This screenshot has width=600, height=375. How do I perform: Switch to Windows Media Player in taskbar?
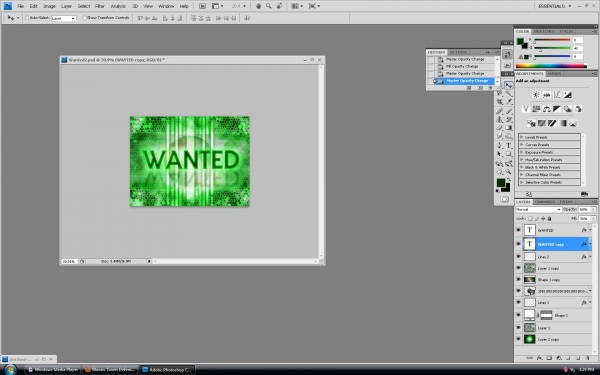(x=54, y=370)
